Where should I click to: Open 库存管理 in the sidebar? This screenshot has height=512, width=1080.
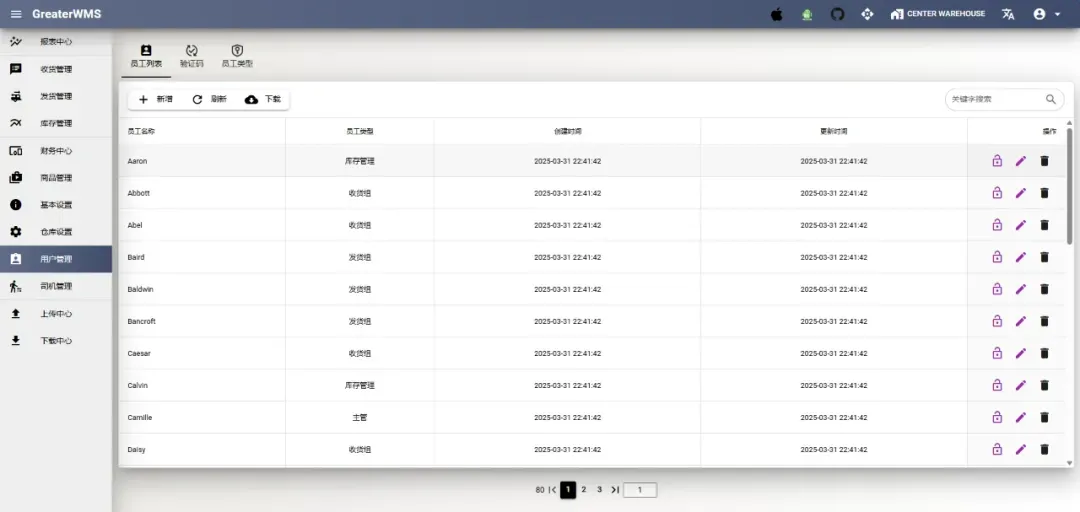coord(56,123)
